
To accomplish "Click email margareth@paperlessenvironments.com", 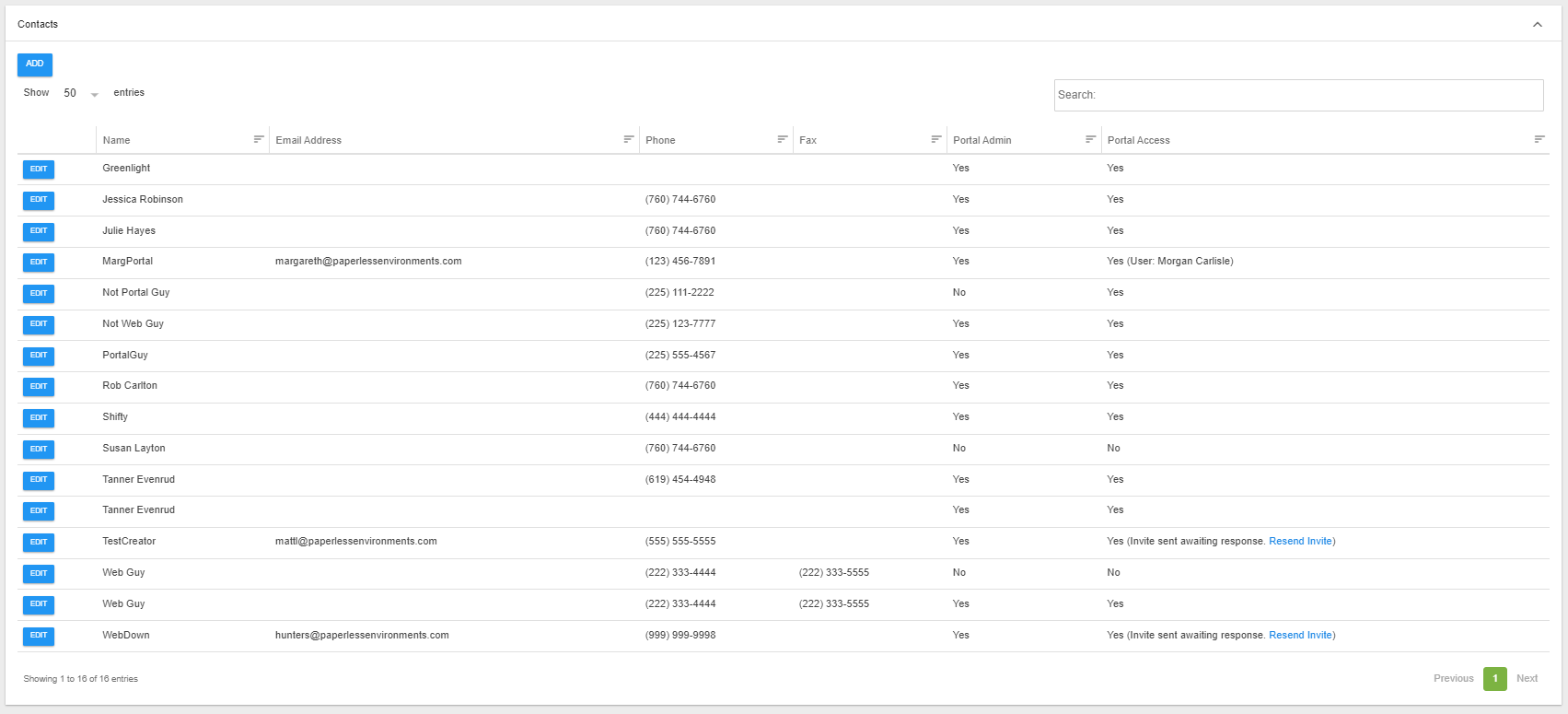I will click(x=368, y=262).
